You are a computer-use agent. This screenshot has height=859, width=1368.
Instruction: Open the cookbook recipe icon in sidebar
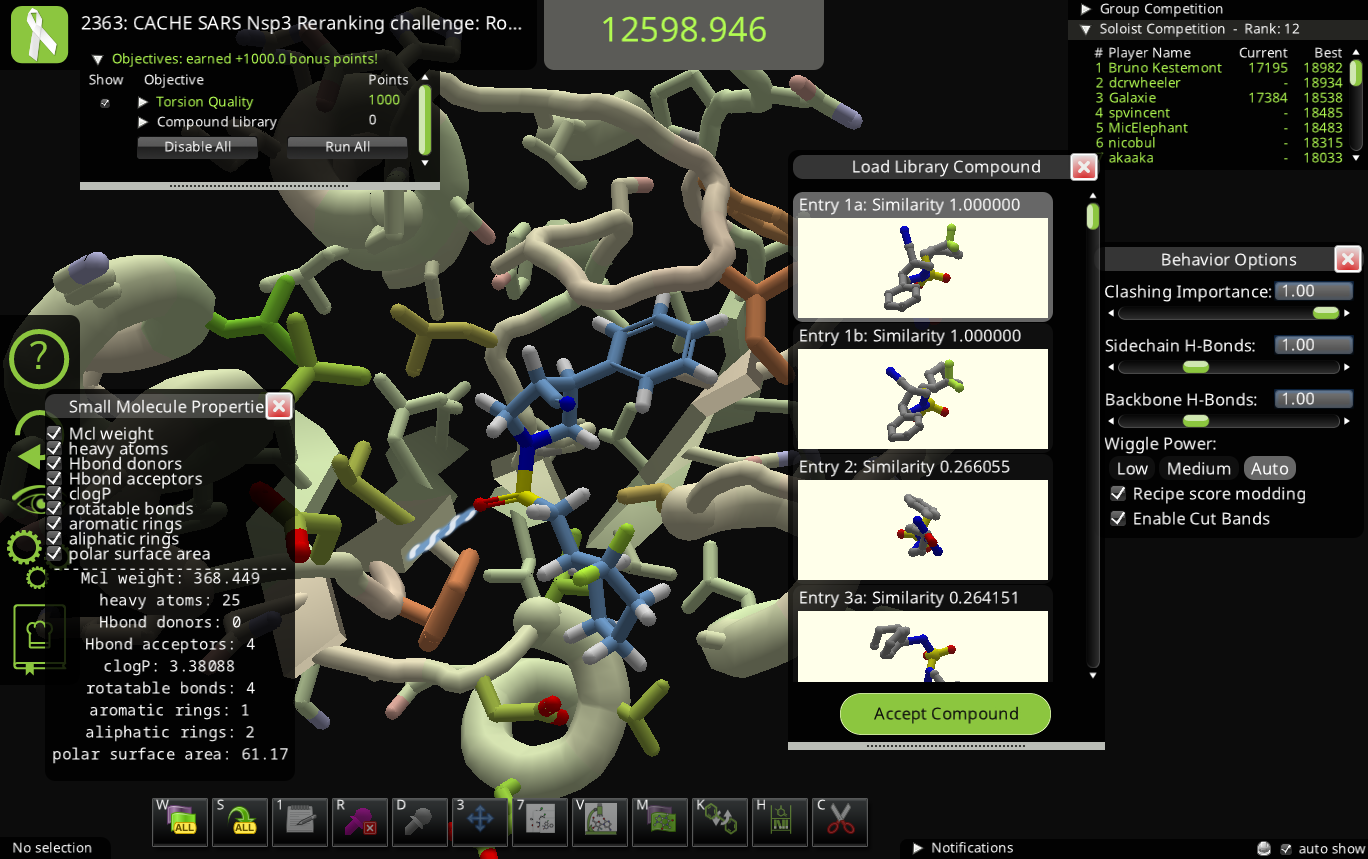[39, 638]
